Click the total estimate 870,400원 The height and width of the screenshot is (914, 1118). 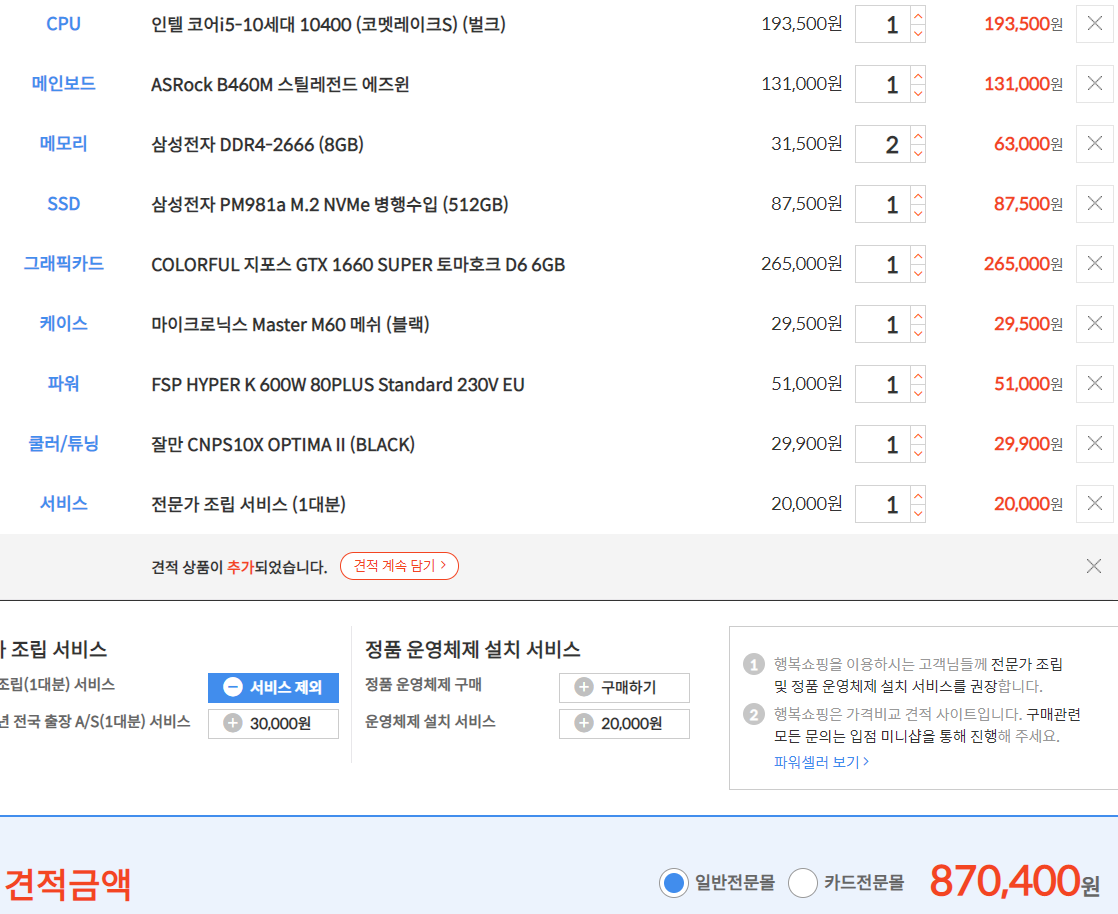(1015, 881)
